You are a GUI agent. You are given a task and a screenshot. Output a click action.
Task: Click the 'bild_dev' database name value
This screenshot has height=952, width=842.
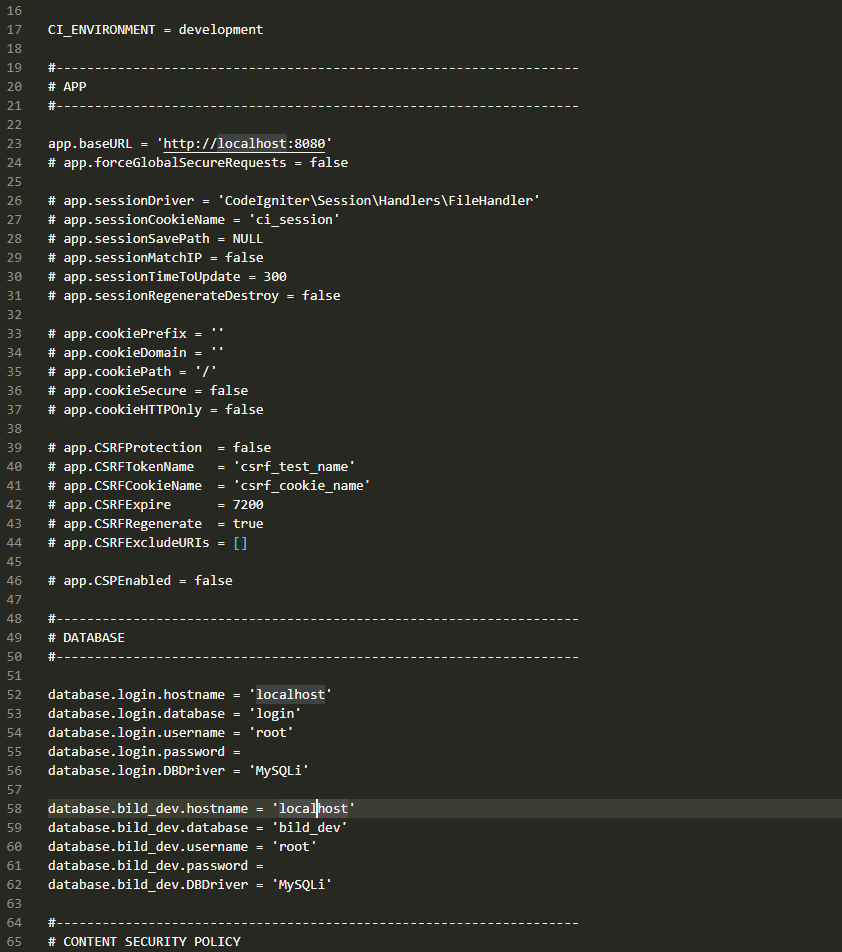pyautogui.click(x=310, y=828)
